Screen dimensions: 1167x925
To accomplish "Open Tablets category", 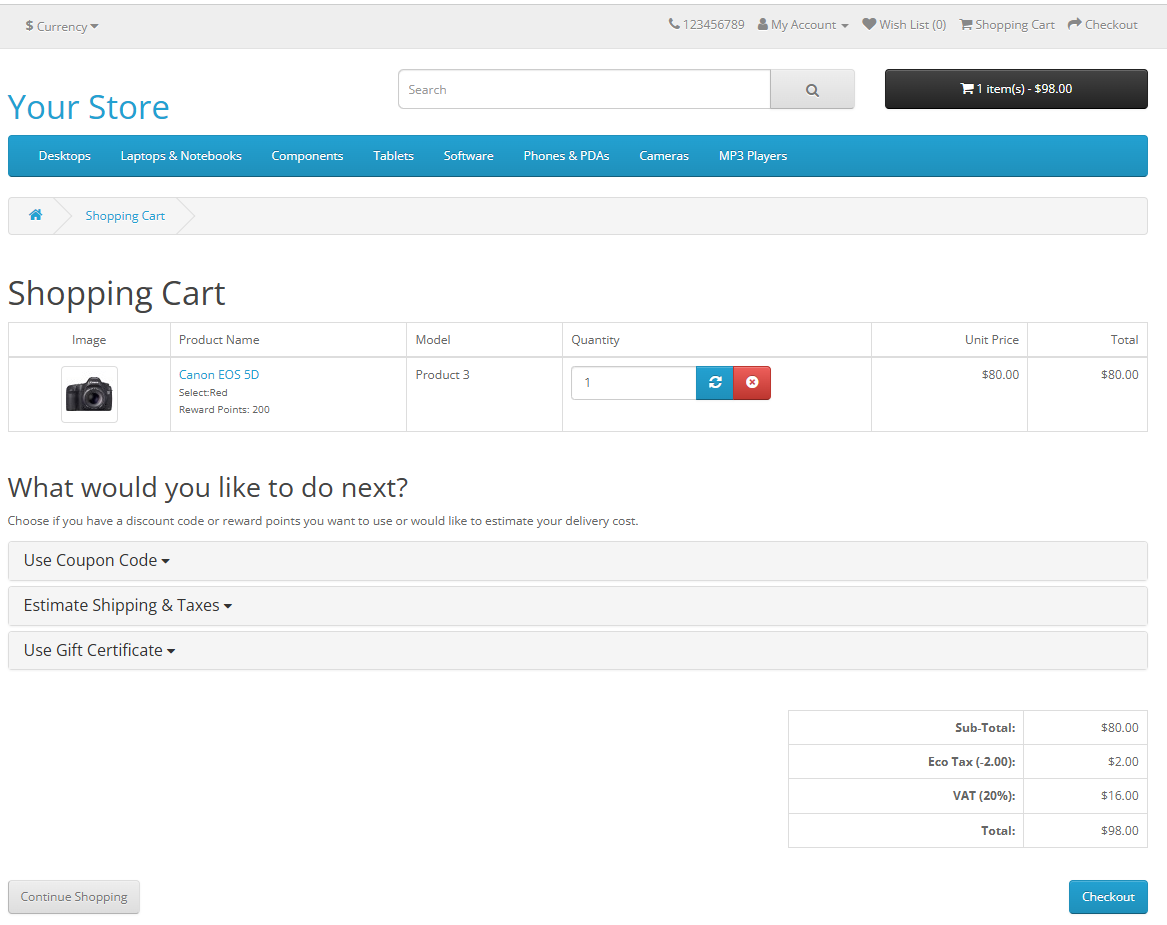I will coord(394,156).
